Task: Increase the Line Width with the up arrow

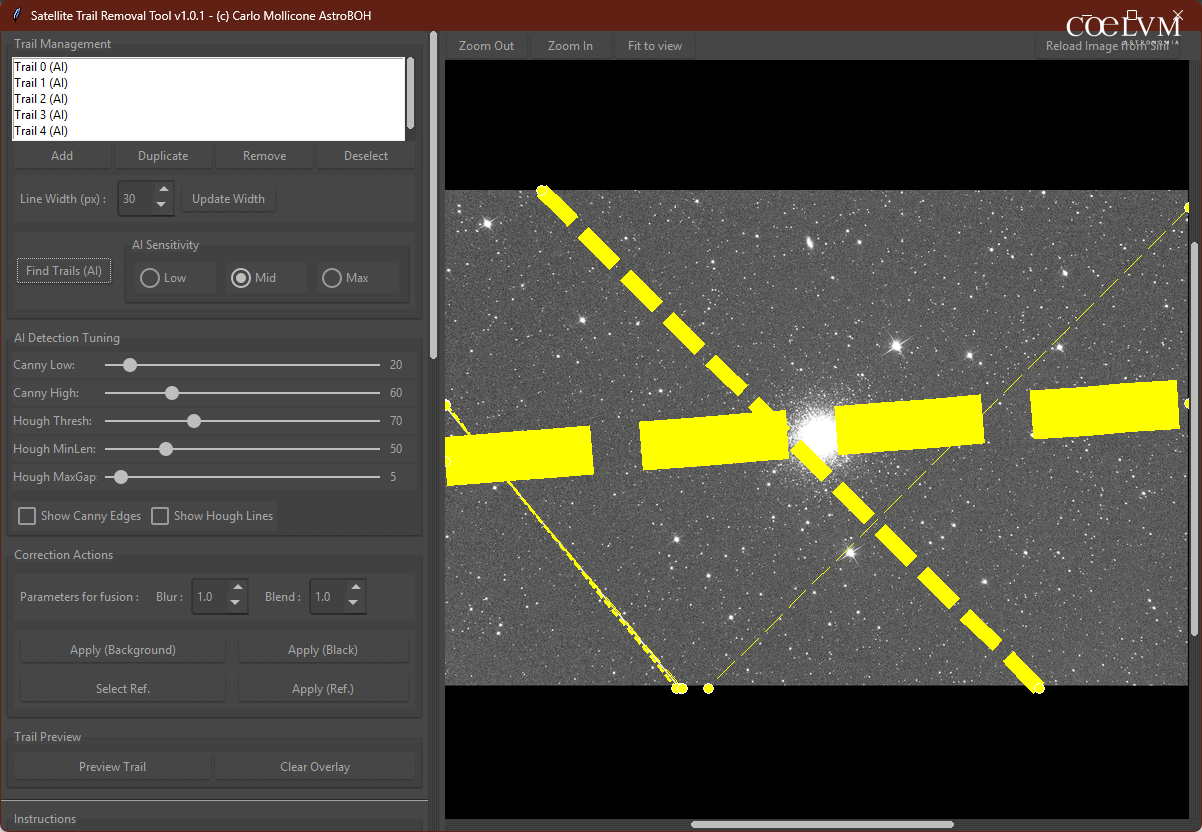Action: click(x=162, y=190)
